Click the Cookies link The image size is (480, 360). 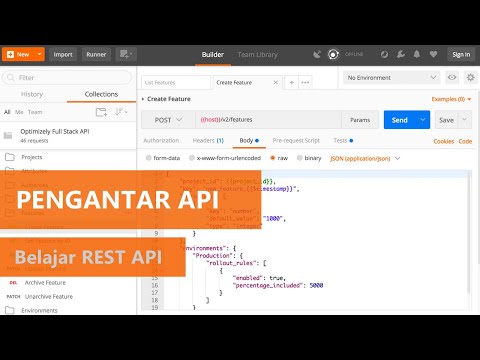coord(444,141)
